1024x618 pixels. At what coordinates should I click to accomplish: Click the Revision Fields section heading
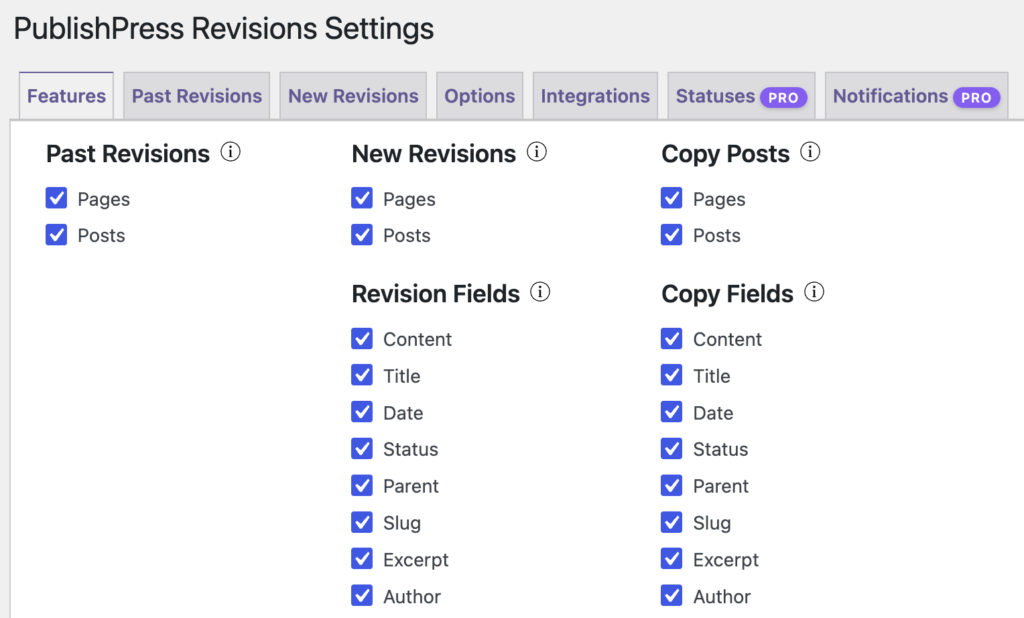pos(436,294)
